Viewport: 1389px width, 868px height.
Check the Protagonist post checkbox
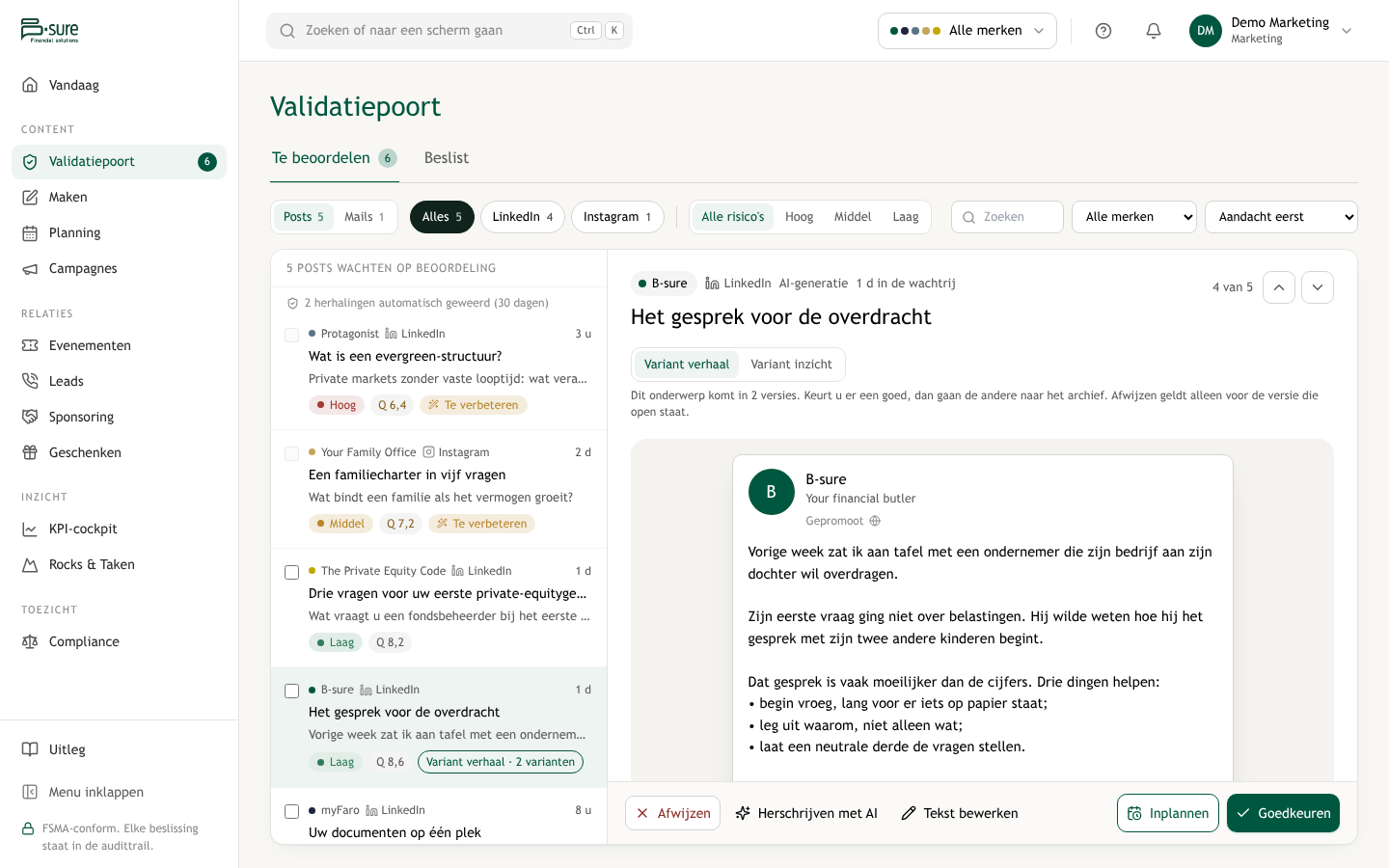(291, 335)
